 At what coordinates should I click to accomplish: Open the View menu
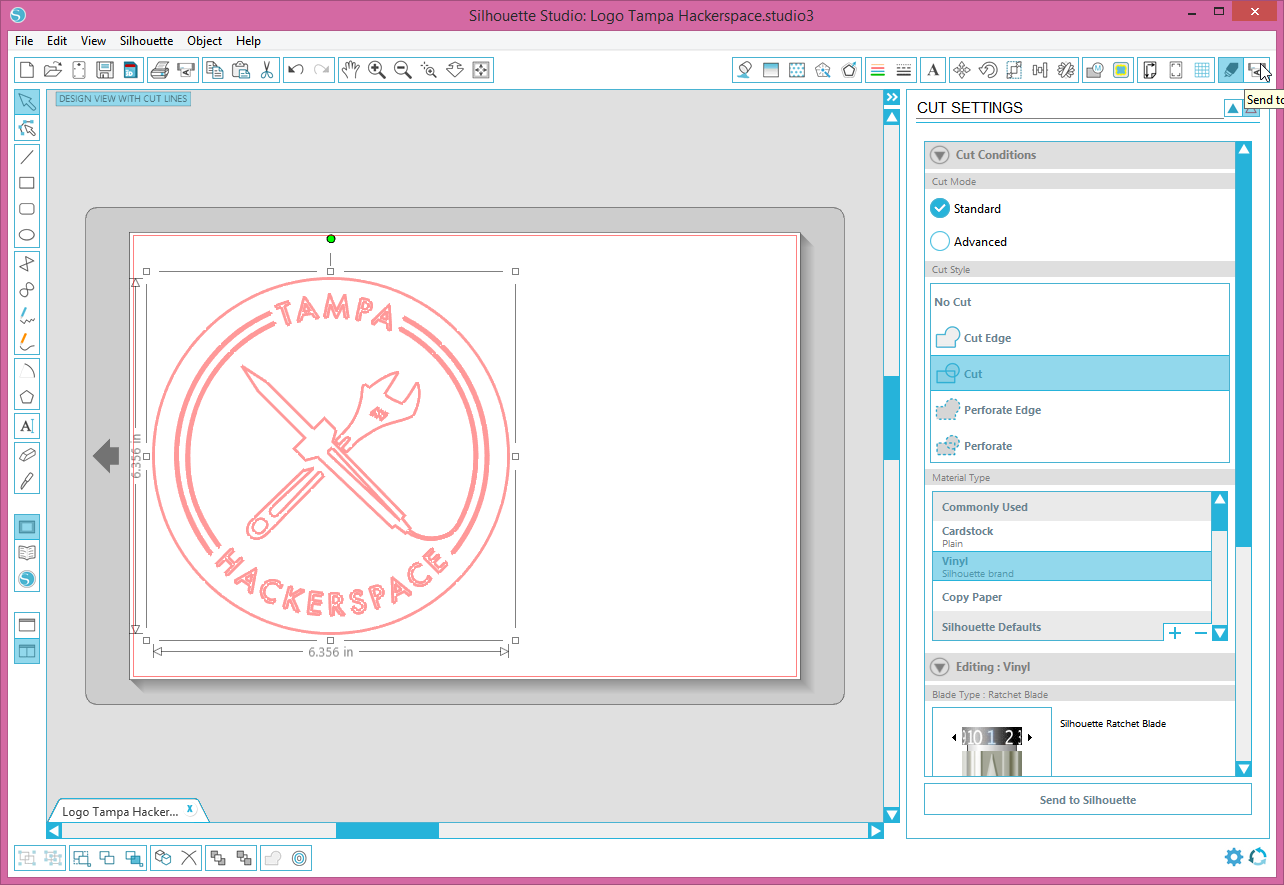point(93,41)
